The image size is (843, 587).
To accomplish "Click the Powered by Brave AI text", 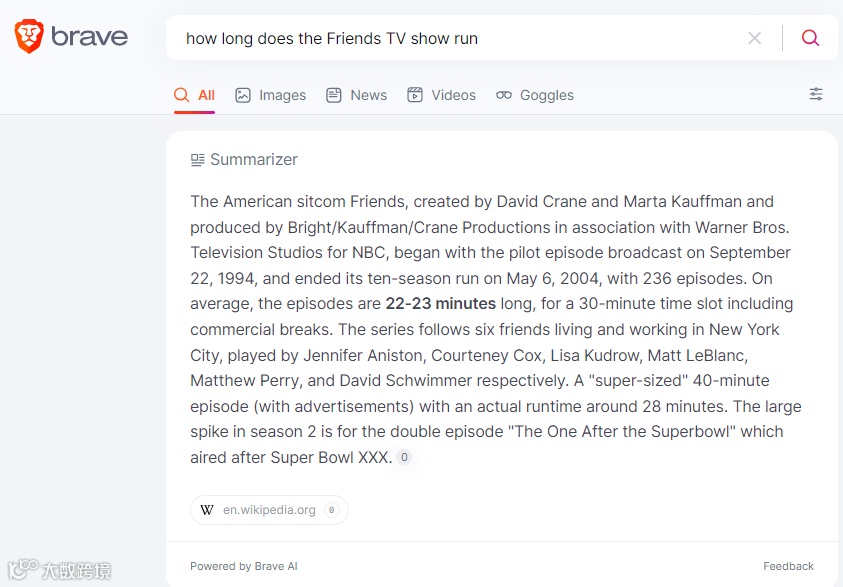I will coord(244,566).
